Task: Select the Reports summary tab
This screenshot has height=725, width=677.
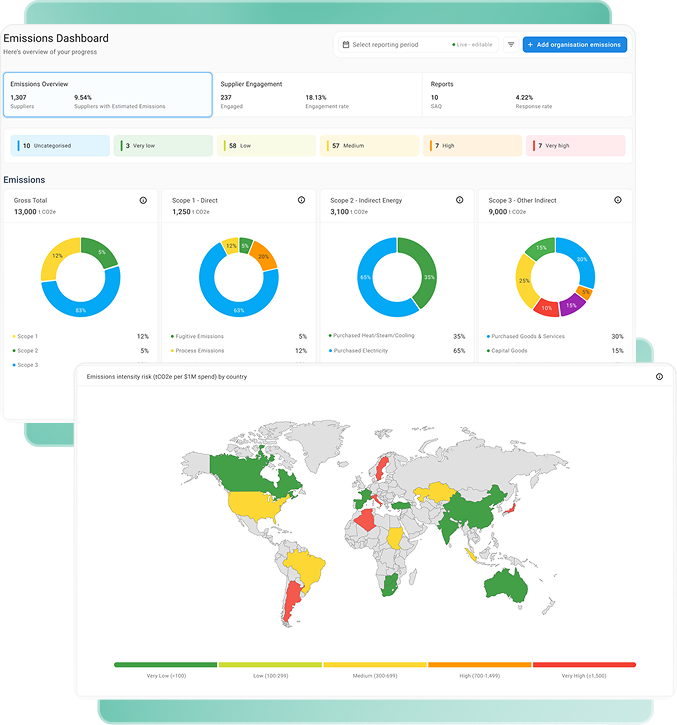Action: pos(527,95)
